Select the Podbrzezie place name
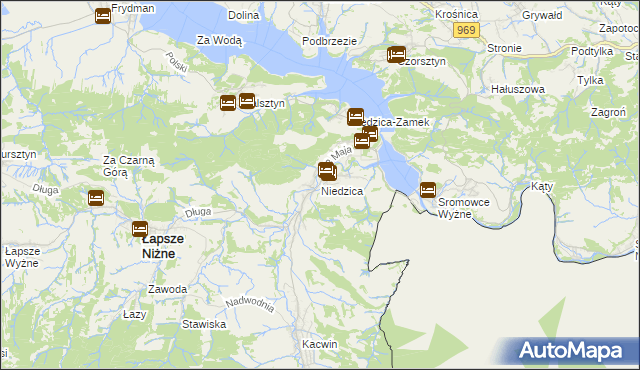Image resolution: width=640 pixels, height=370 pixels. pos(329,41)
